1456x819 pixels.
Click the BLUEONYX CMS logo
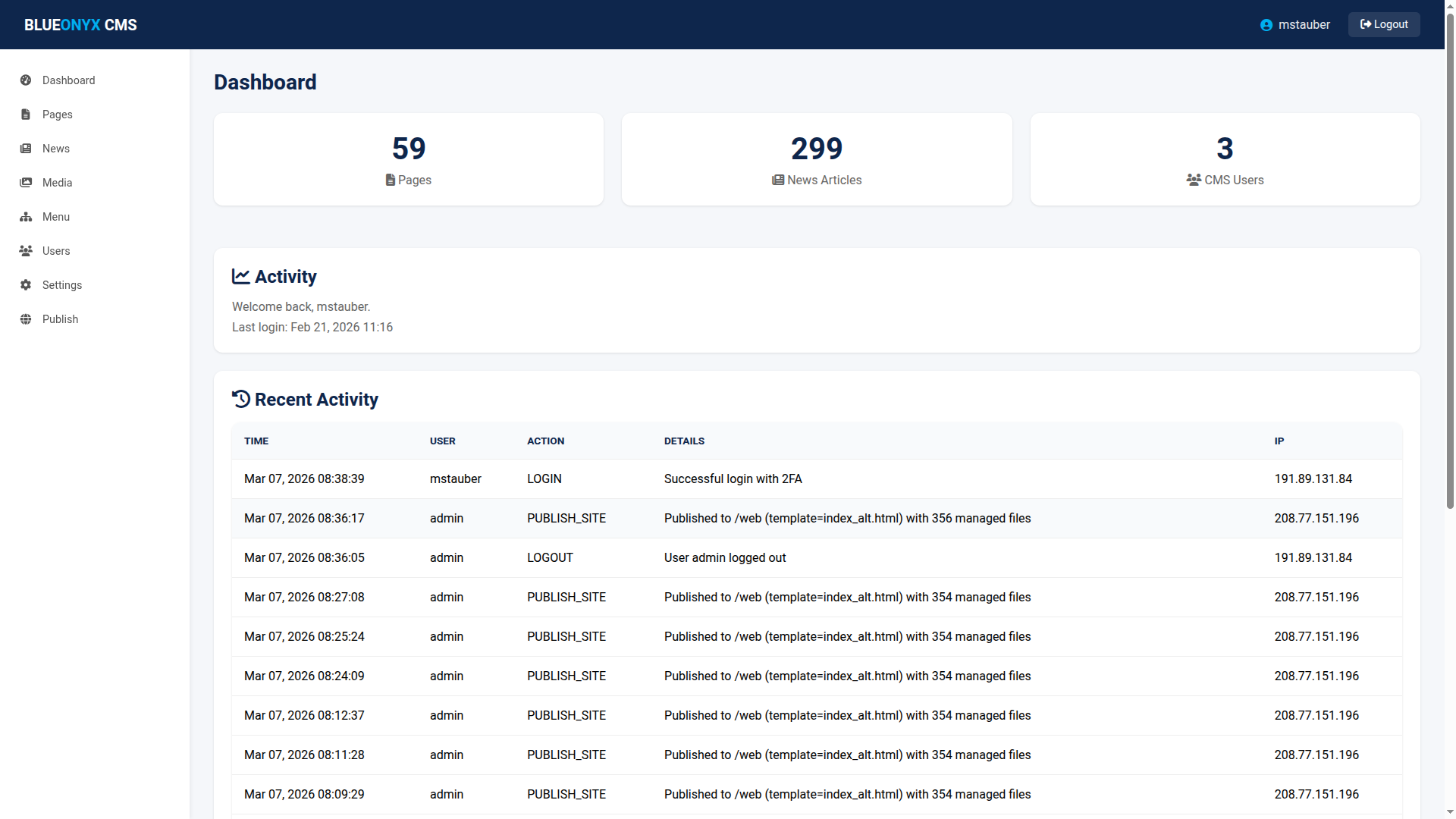click(x=80, y=25)
